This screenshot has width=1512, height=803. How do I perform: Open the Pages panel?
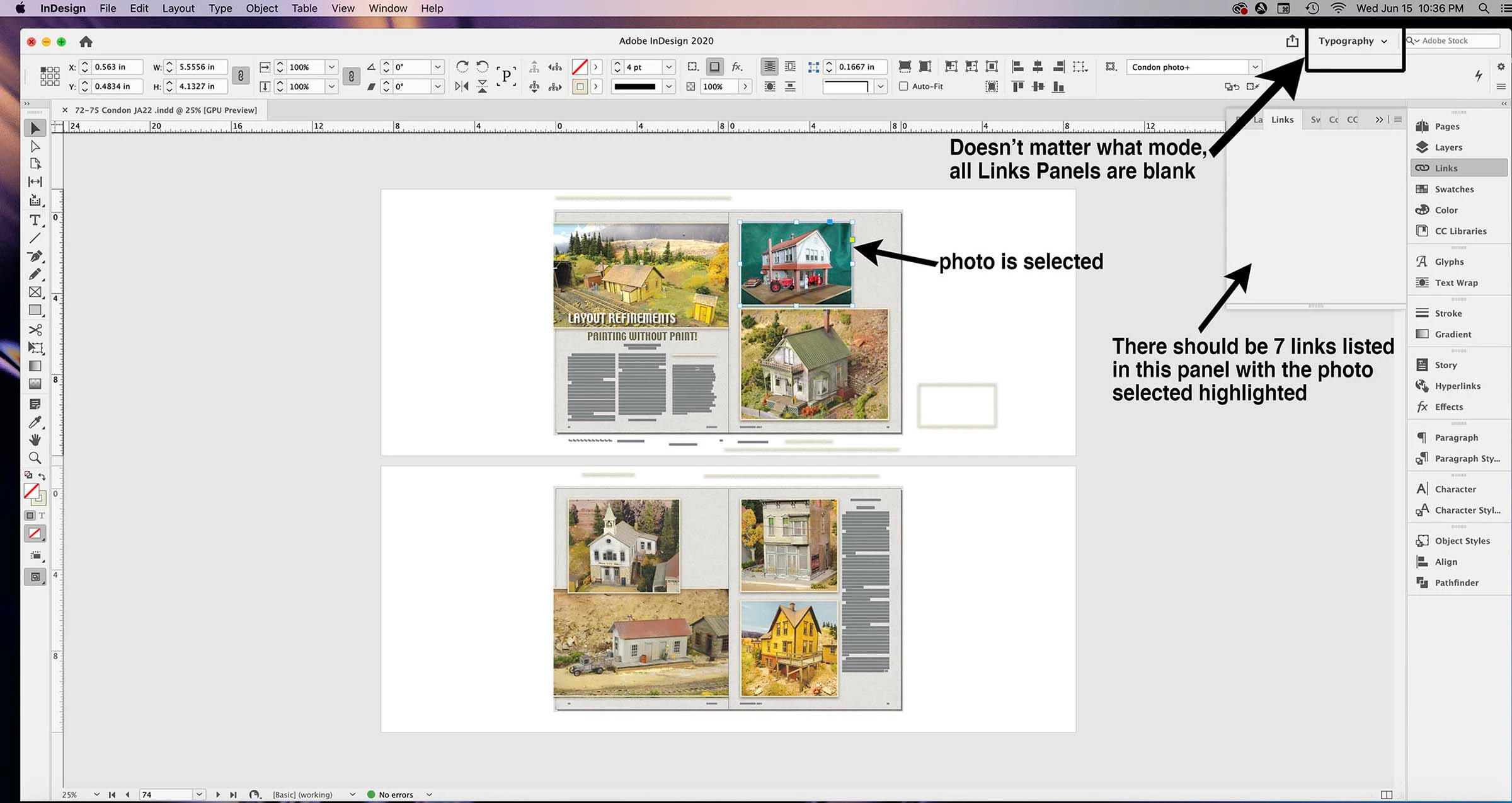[1446, 126]
